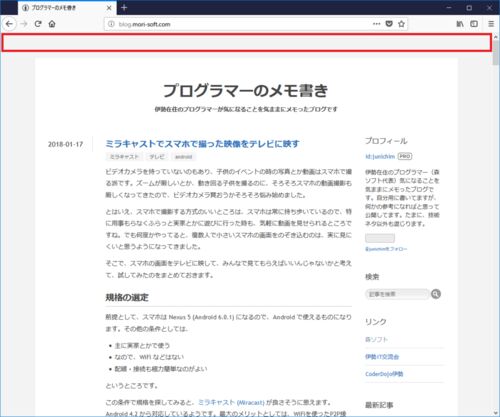Viewport: 500px width, 417px height.
Task: Open the Firefox hamburger menu
Action: [x=491, y=24]
